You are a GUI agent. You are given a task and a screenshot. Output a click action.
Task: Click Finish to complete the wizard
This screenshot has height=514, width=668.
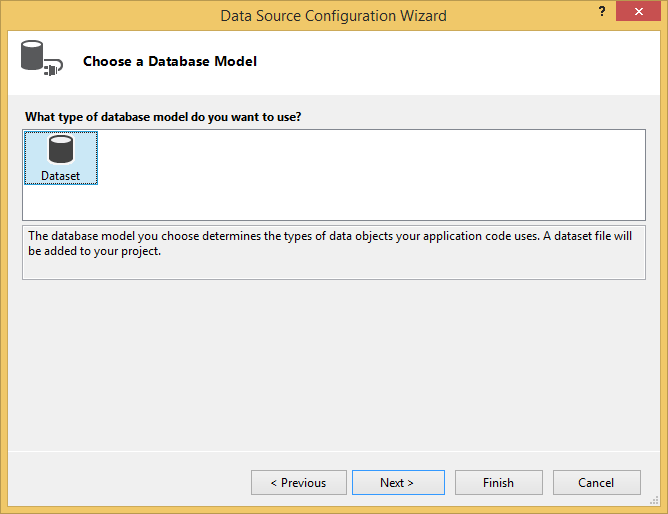(498, 482)
